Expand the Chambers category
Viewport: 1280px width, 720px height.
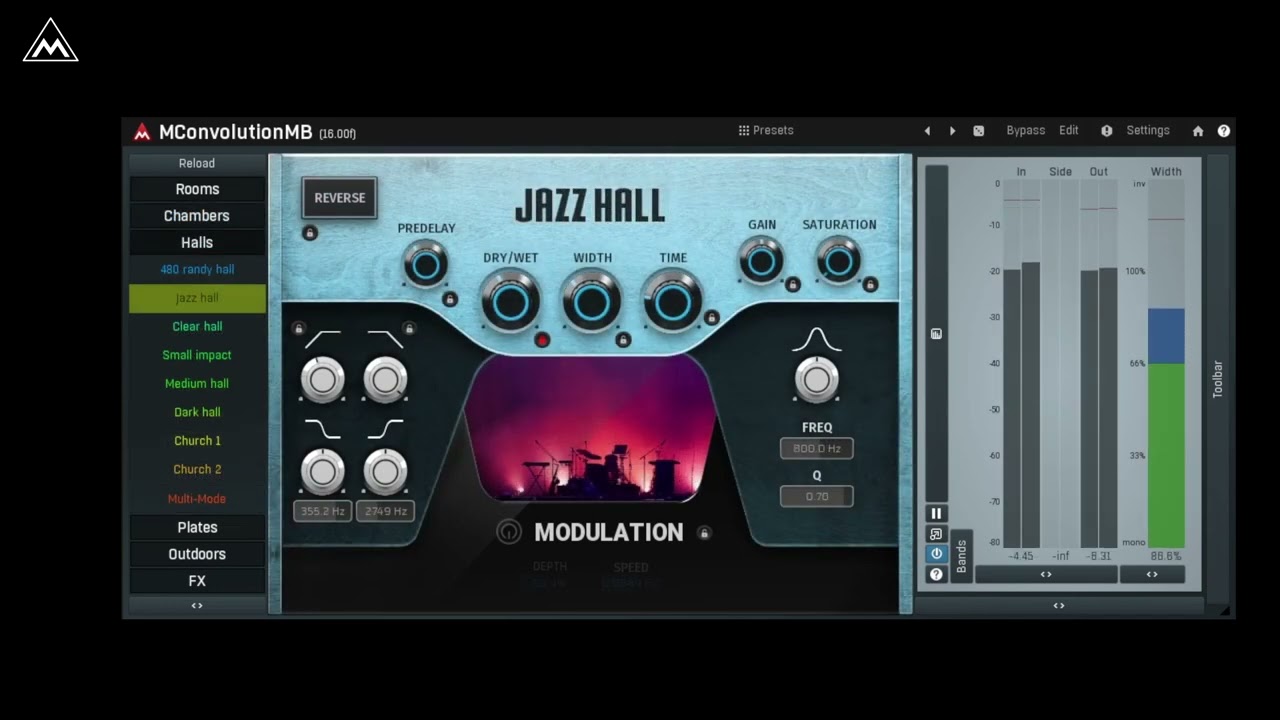pos(197,216)
